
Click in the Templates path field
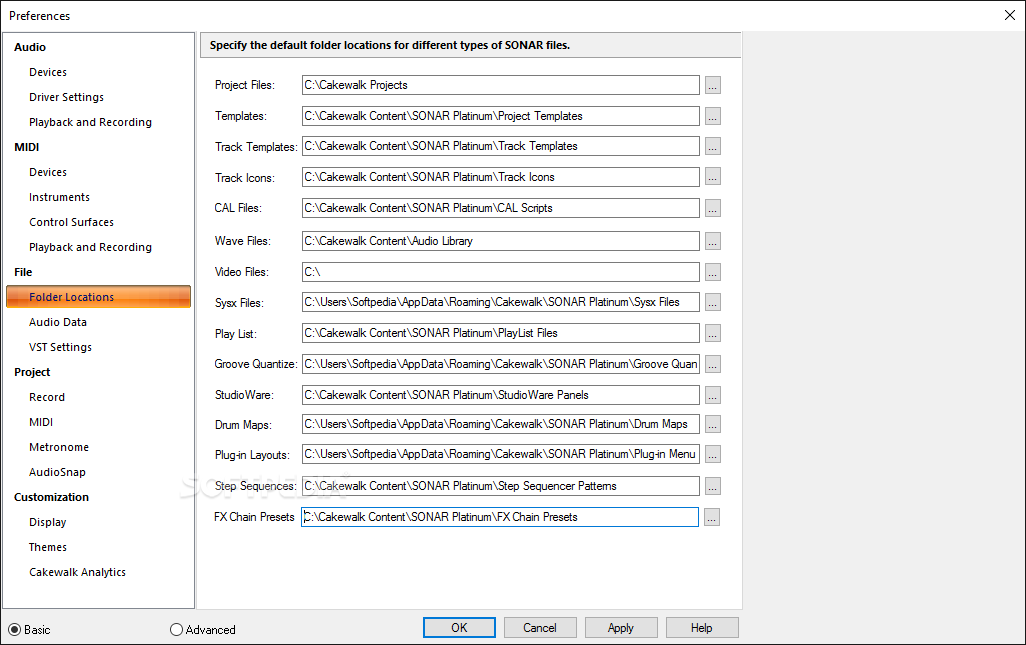501,116
